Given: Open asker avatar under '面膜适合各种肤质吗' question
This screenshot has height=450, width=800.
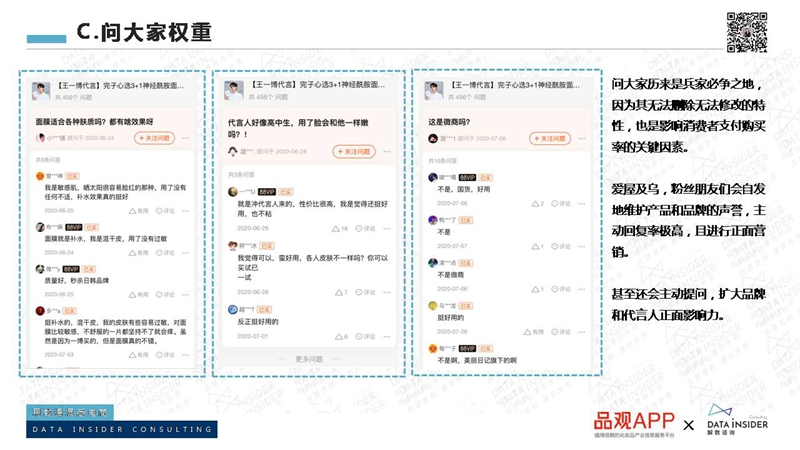Looking at the screenshot, I should [40, 138].
